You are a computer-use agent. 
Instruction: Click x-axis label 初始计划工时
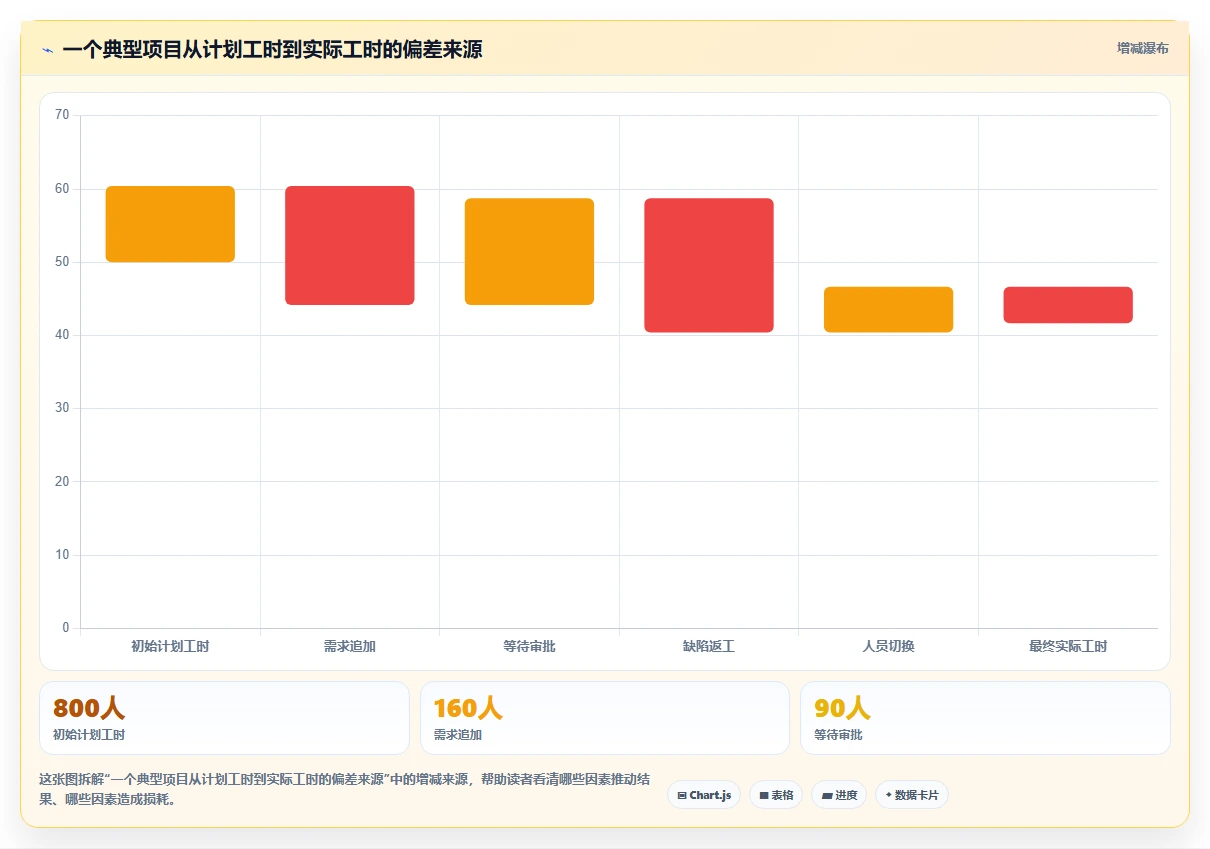(x=170, y=646)
